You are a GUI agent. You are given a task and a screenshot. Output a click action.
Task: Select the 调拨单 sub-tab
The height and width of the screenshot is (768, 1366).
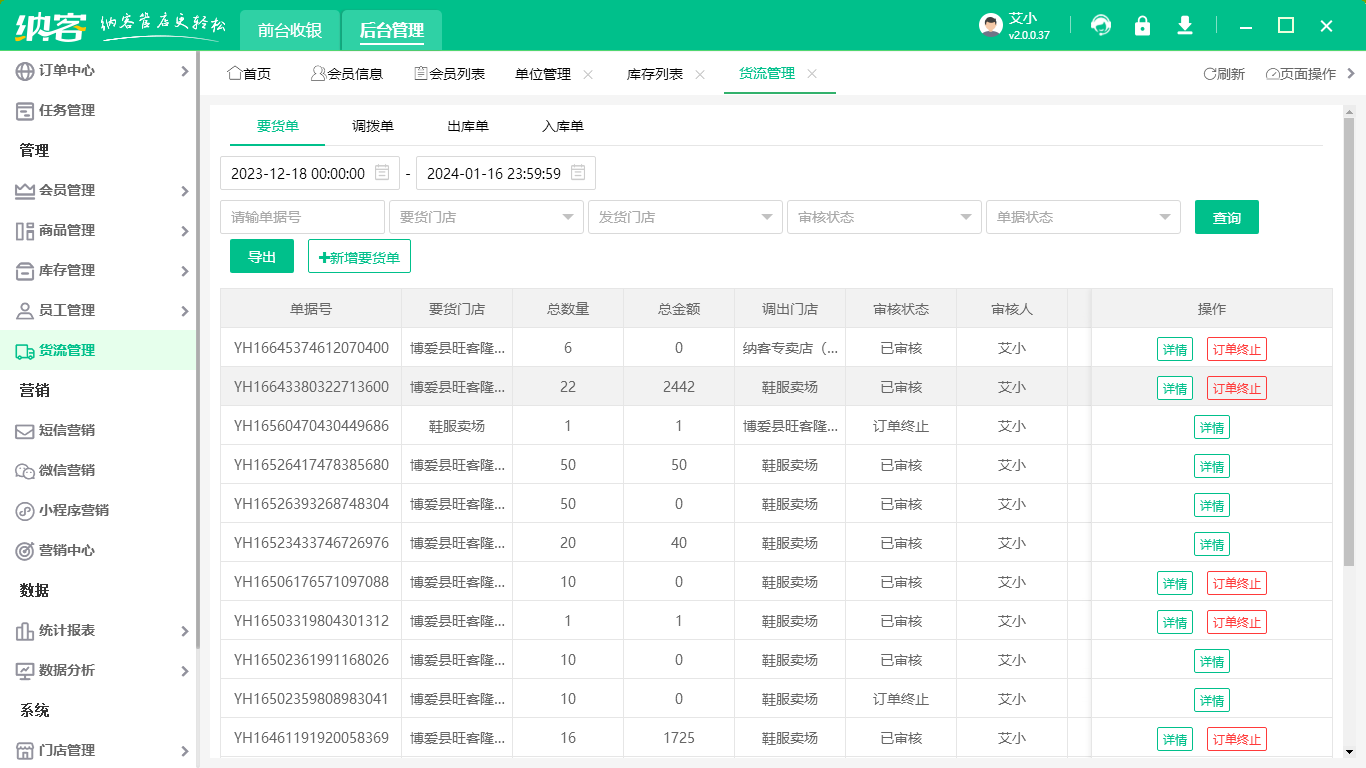click(x=373, y=126)
